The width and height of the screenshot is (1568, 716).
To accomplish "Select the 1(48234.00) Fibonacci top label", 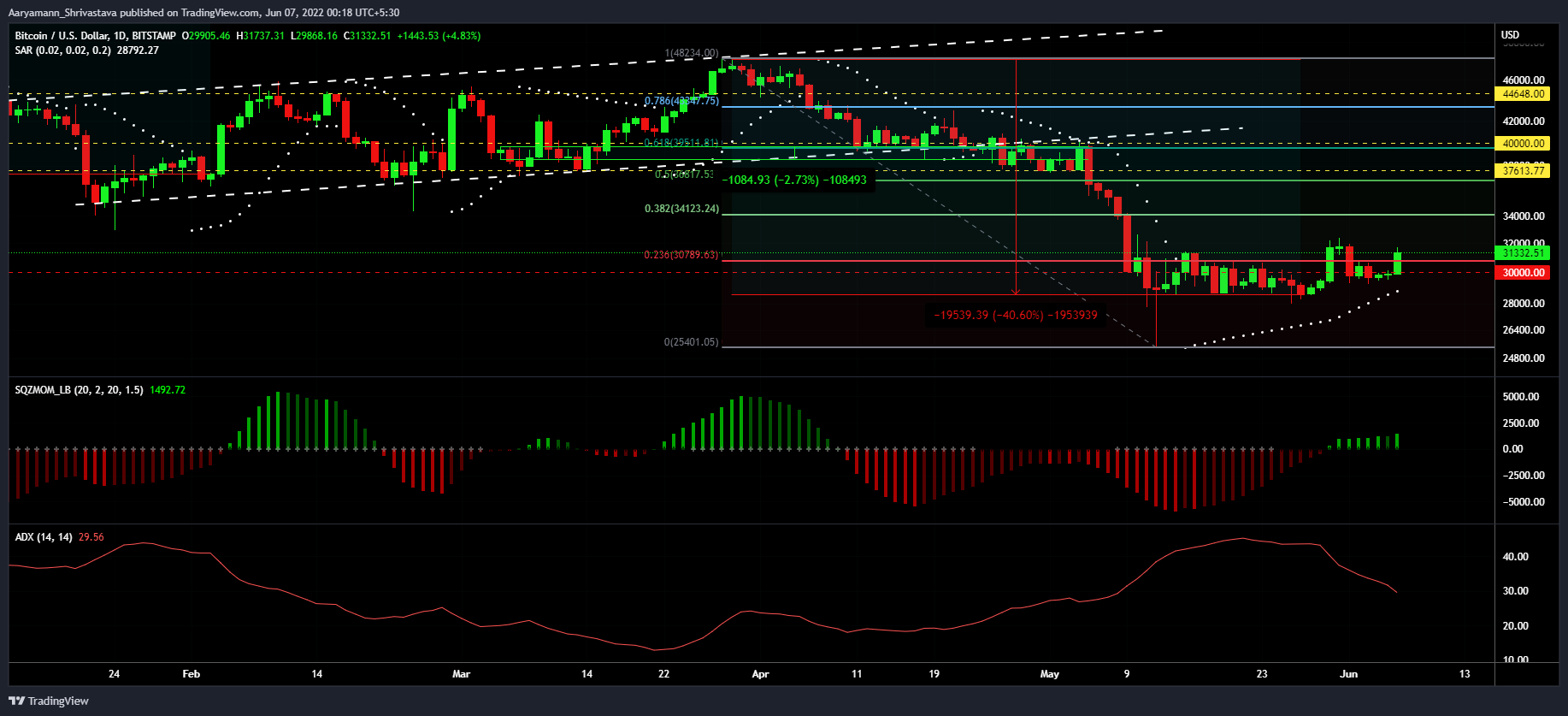I will coord(691,53).
